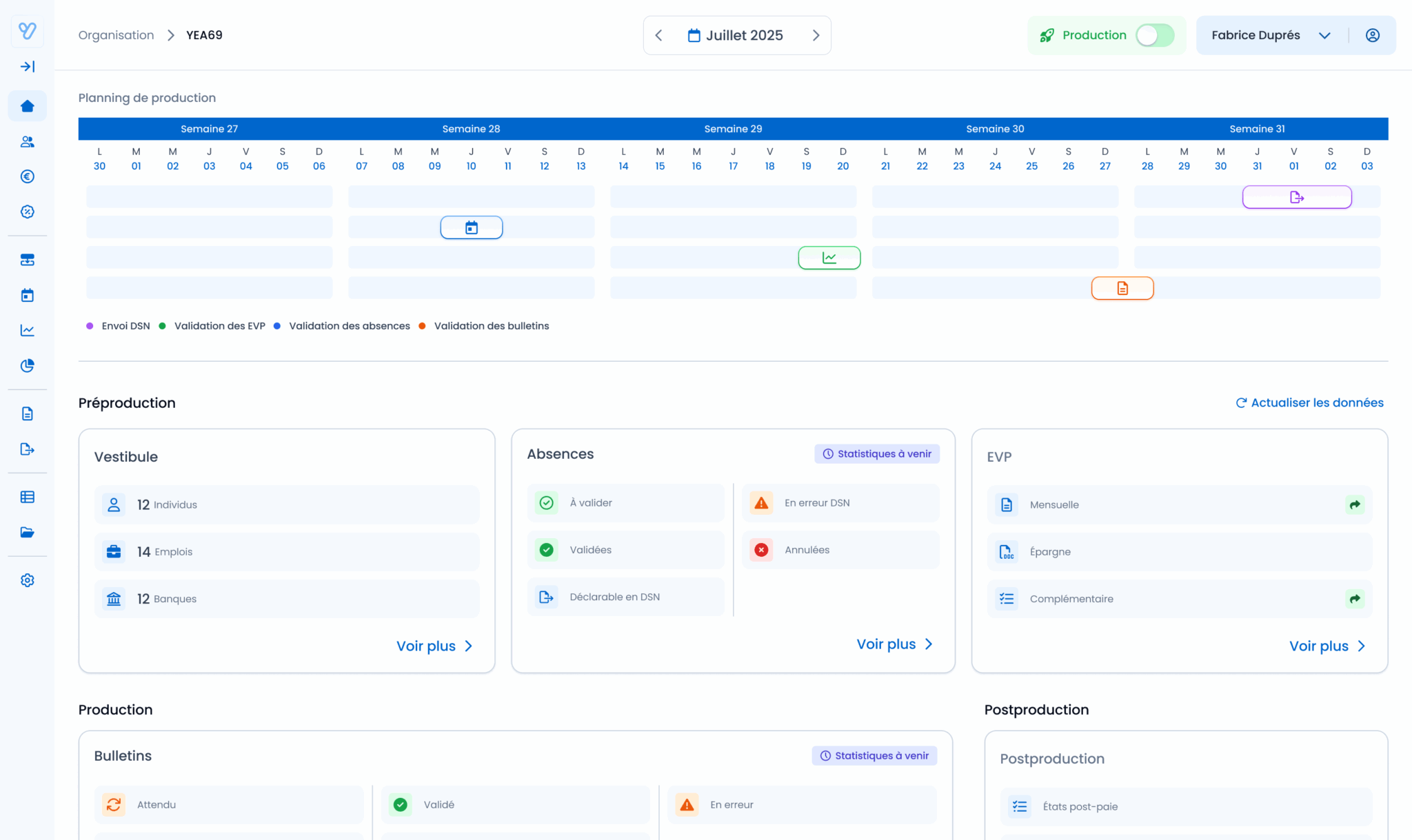The height and width of the screenshot is (840, 1412).
Task: Click the euro payroll sidebar icon
Action: tap(28, 176)
